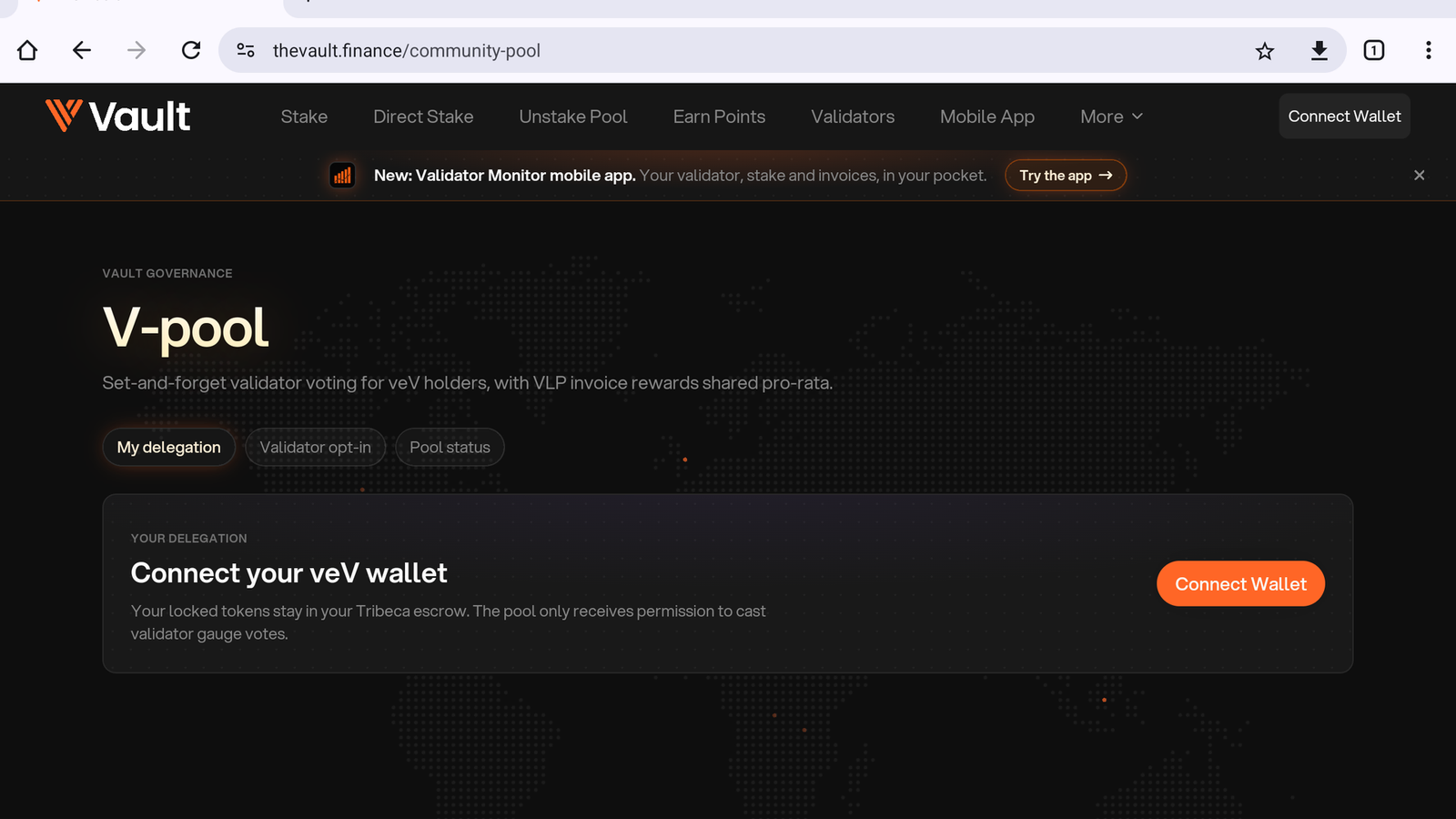Click Connect Wallet in the header
The width and height of the screenshot is (1456, 819).
1344,116
